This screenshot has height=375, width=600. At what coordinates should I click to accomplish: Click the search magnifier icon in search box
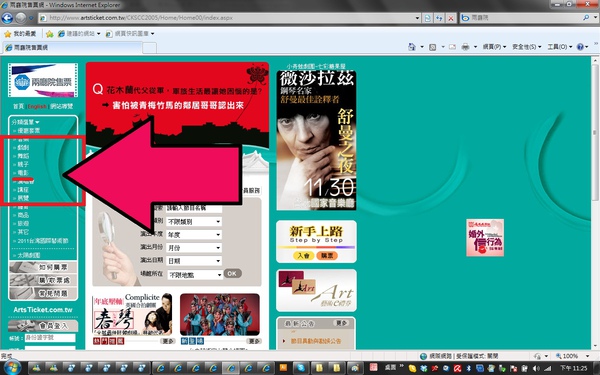pos(586,18)
